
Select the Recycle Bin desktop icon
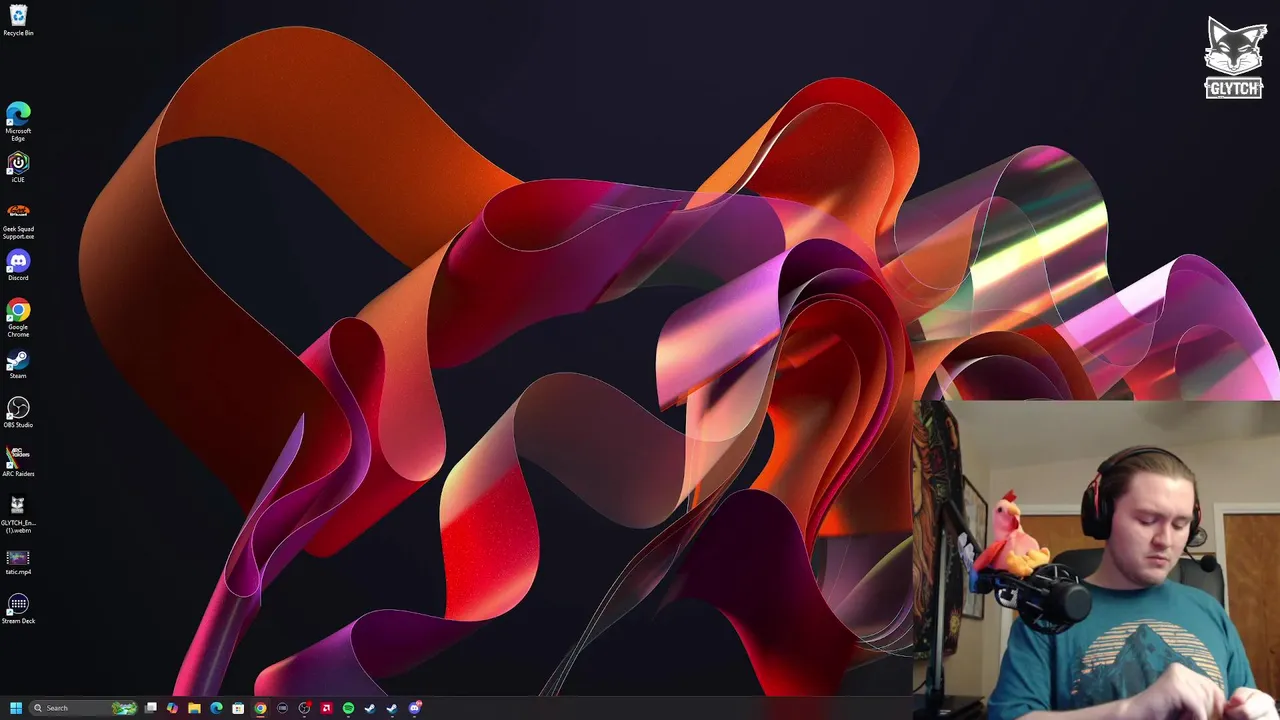click(18, 20)
